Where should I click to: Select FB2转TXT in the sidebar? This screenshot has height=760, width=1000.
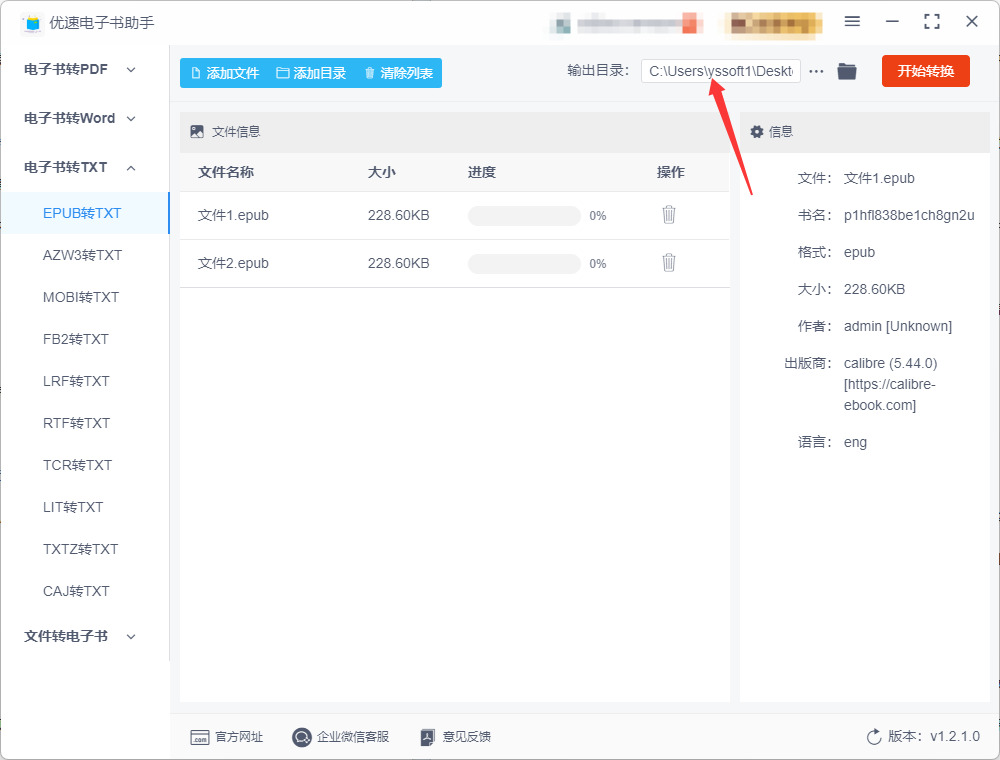85,339
